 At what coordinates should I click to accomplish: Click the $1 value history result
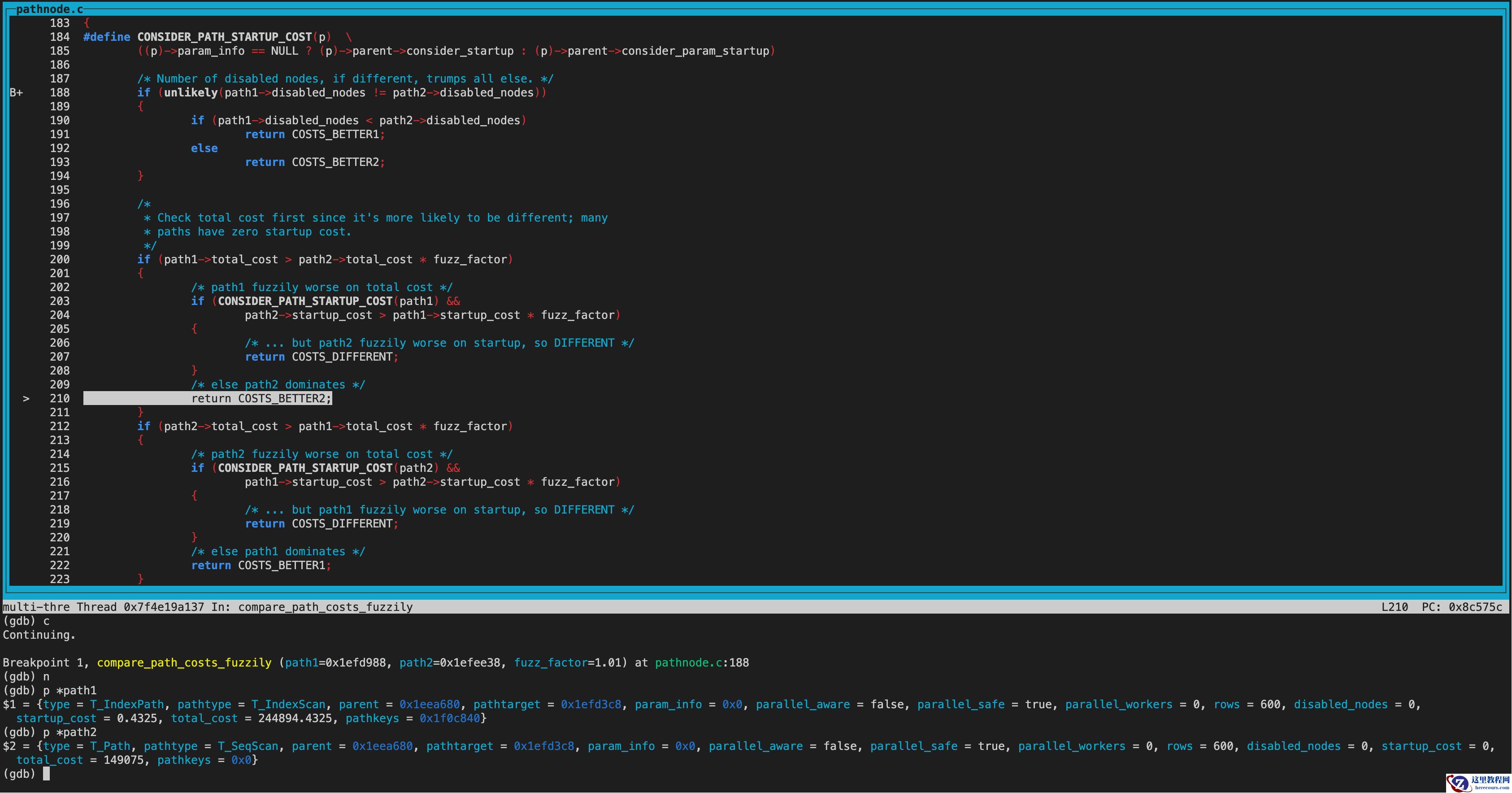point(9,704)
